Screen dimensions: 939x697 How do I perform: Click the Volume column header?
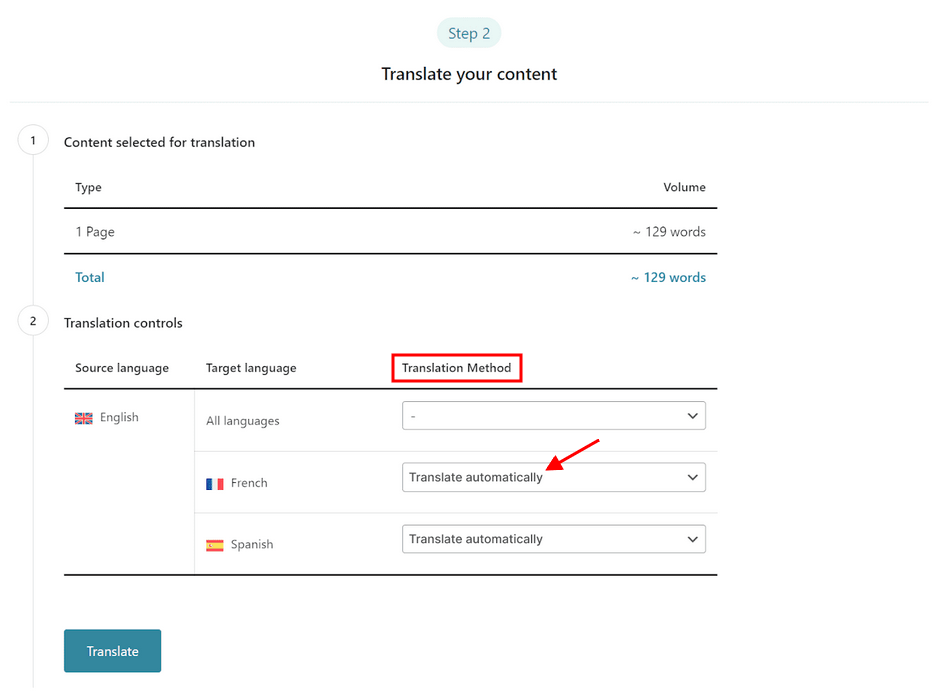coord(684,187)
